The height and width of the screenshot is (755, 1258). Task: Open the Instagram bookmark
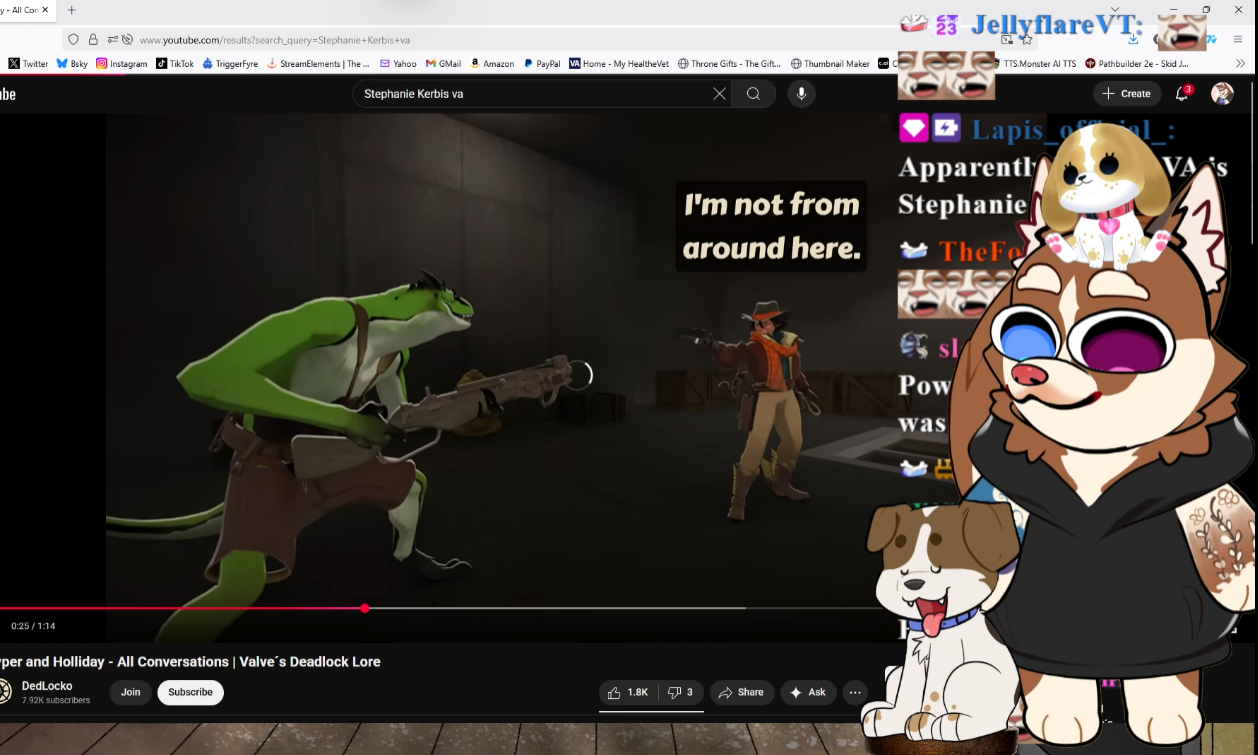tap(121, 64)
